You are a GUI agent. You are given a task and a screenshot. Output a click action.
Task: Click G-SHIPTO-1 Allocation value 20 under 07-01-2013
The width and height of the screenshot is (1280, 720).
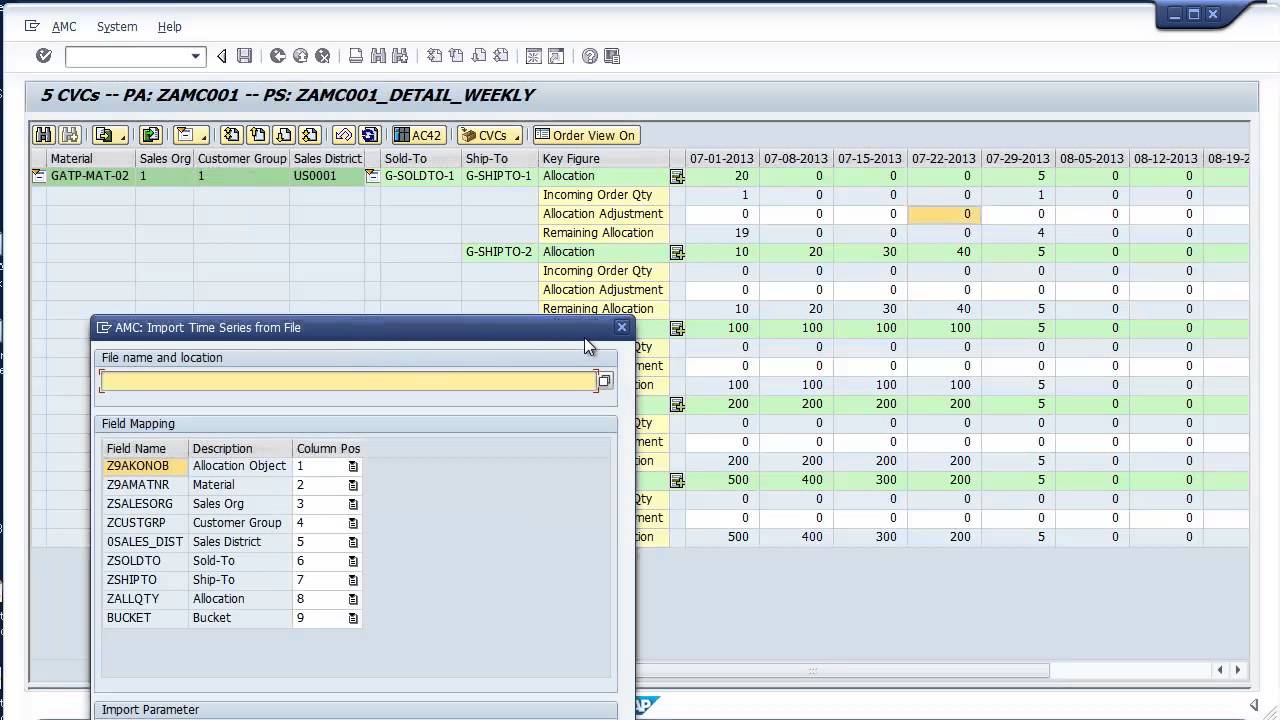[722, 176]
